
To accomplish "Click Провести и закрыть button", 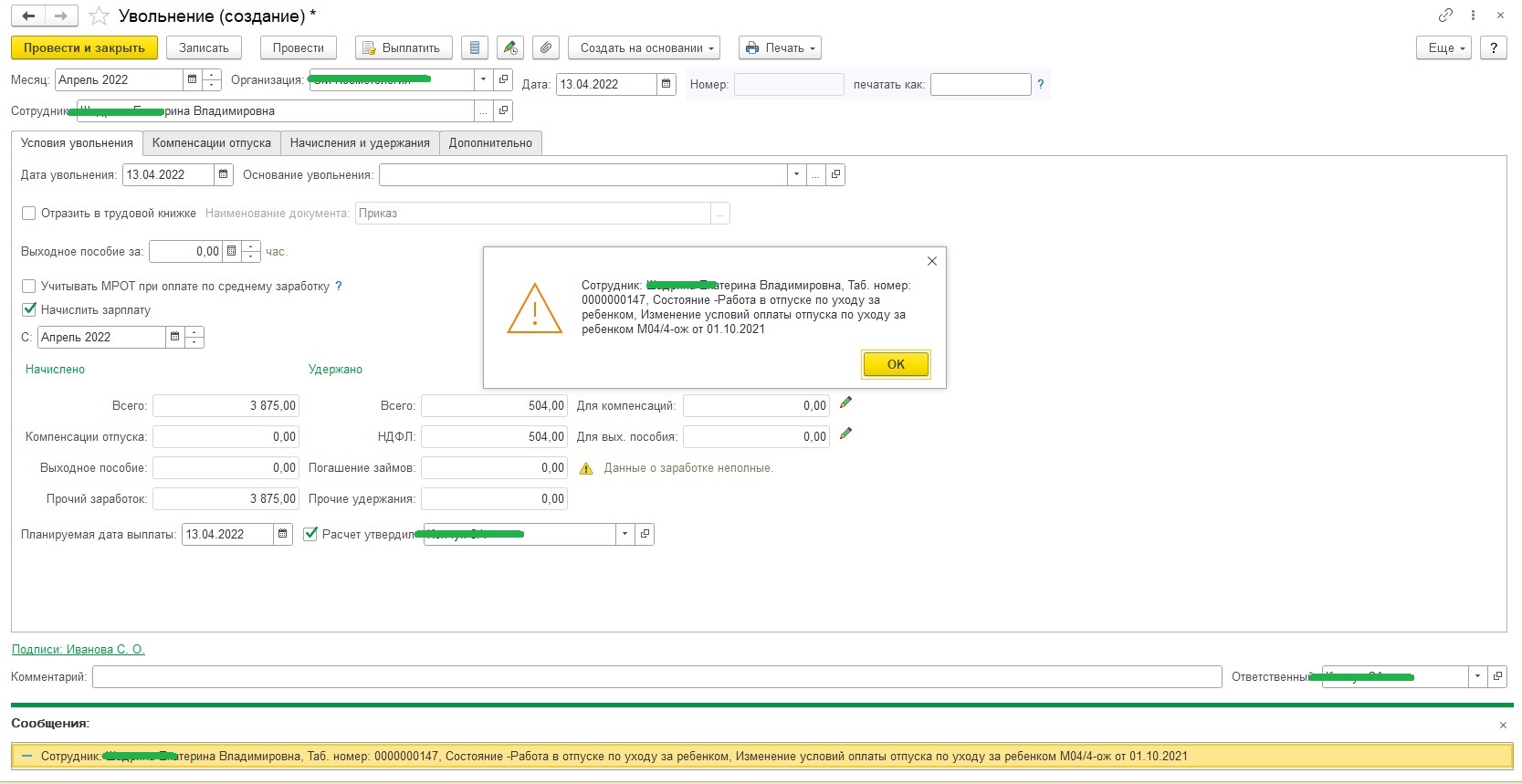I will 84,47.
